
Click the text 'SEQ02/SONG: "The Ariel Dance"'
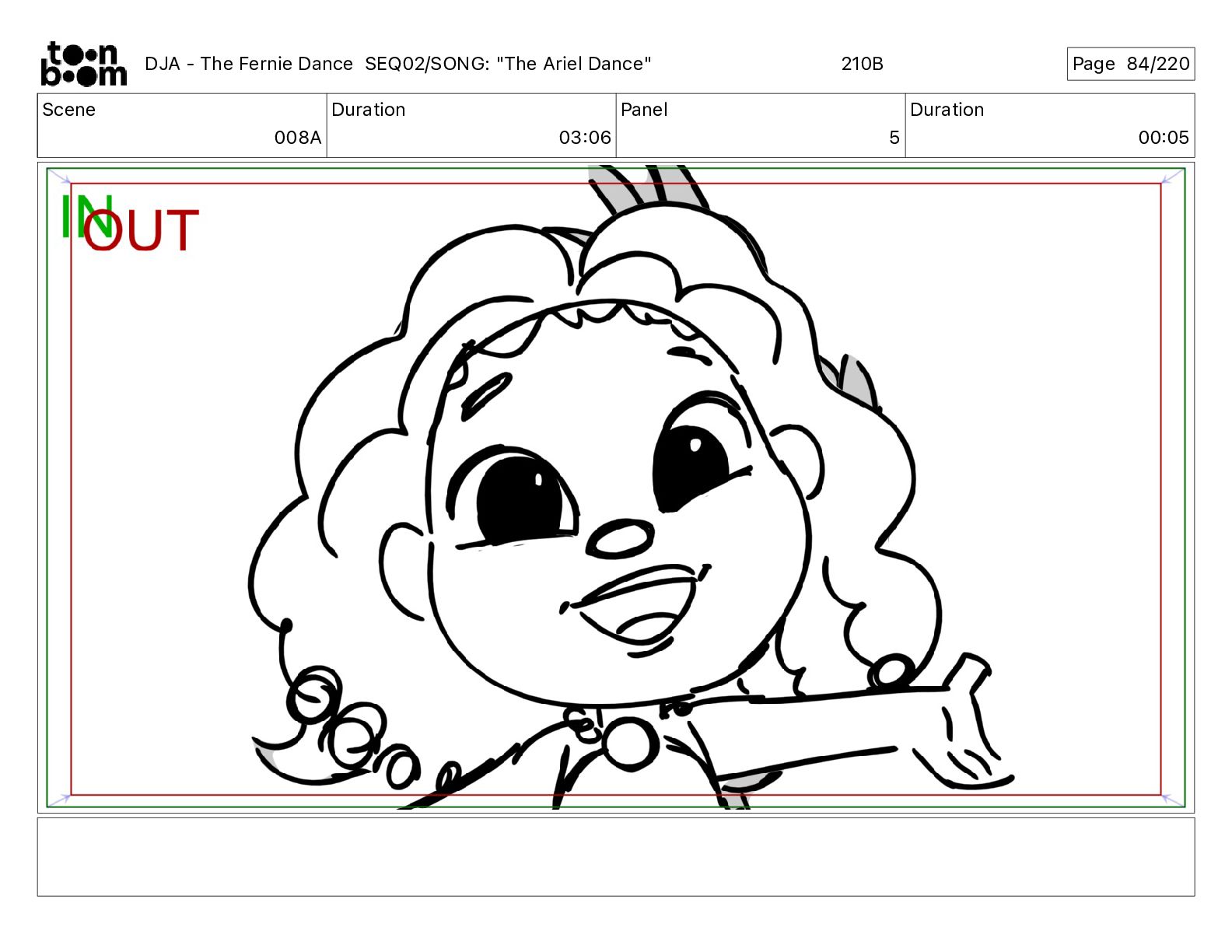508,64
